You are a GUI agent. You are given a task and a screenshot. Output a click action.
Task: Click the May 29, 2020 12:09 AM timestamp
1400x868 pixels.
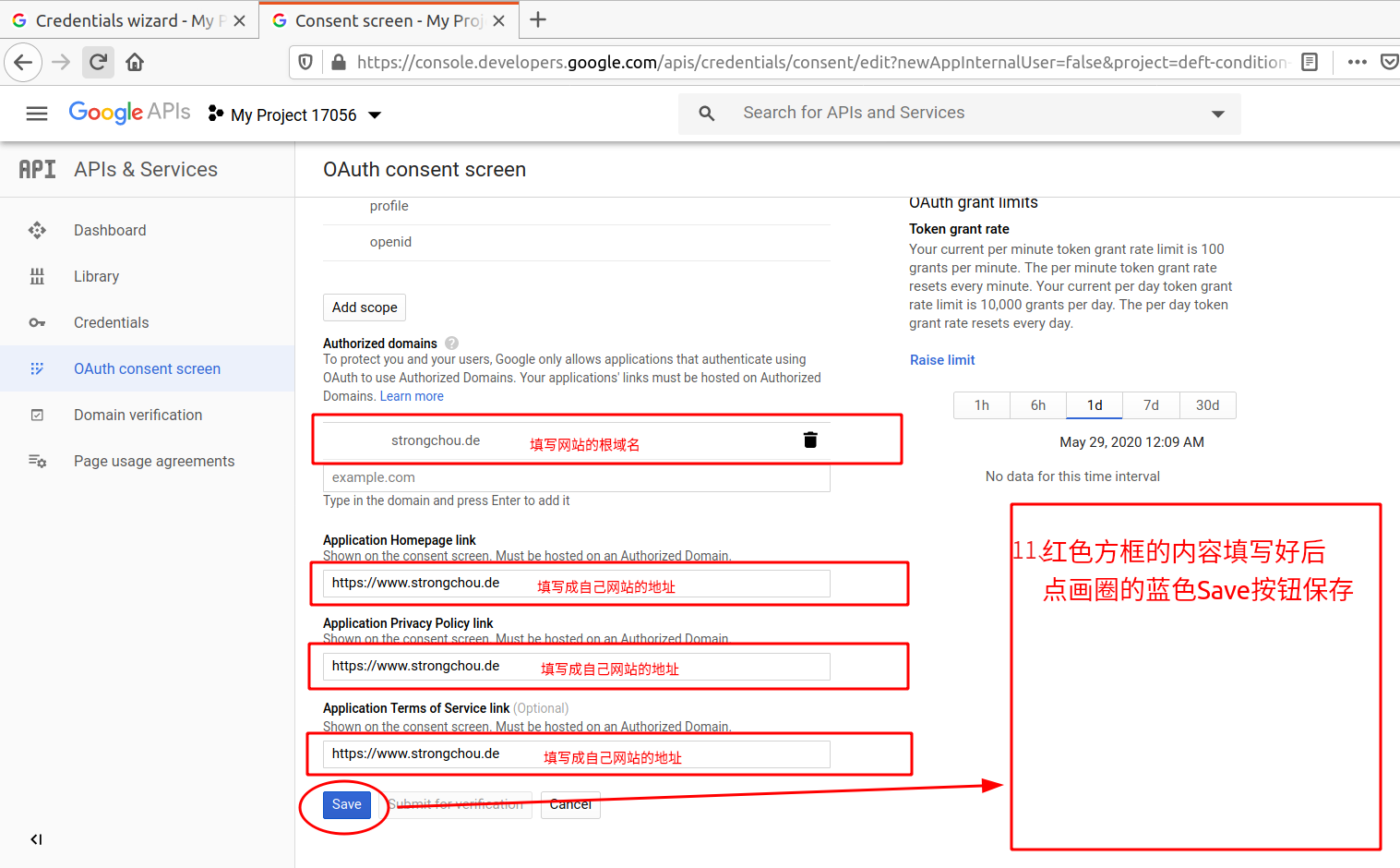pyautogui.click(x=1131, y=442)
